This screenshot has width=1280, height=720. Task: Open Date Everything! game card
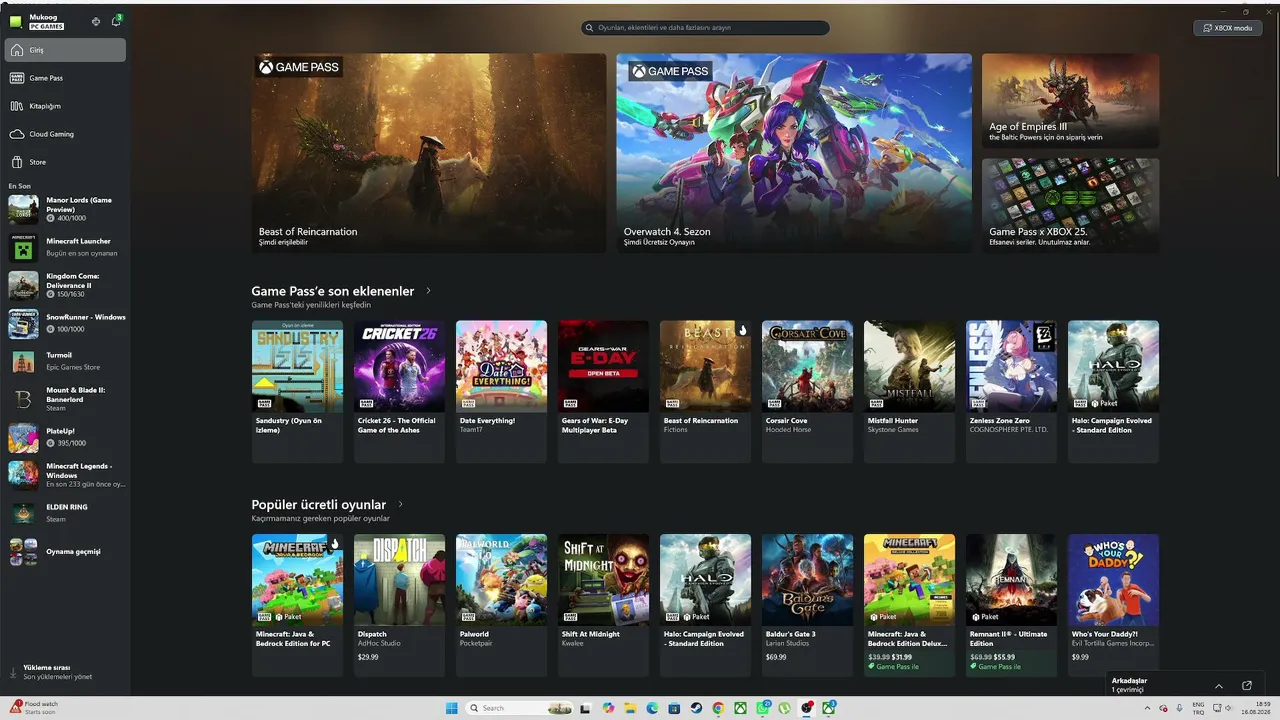click(501, 391)
